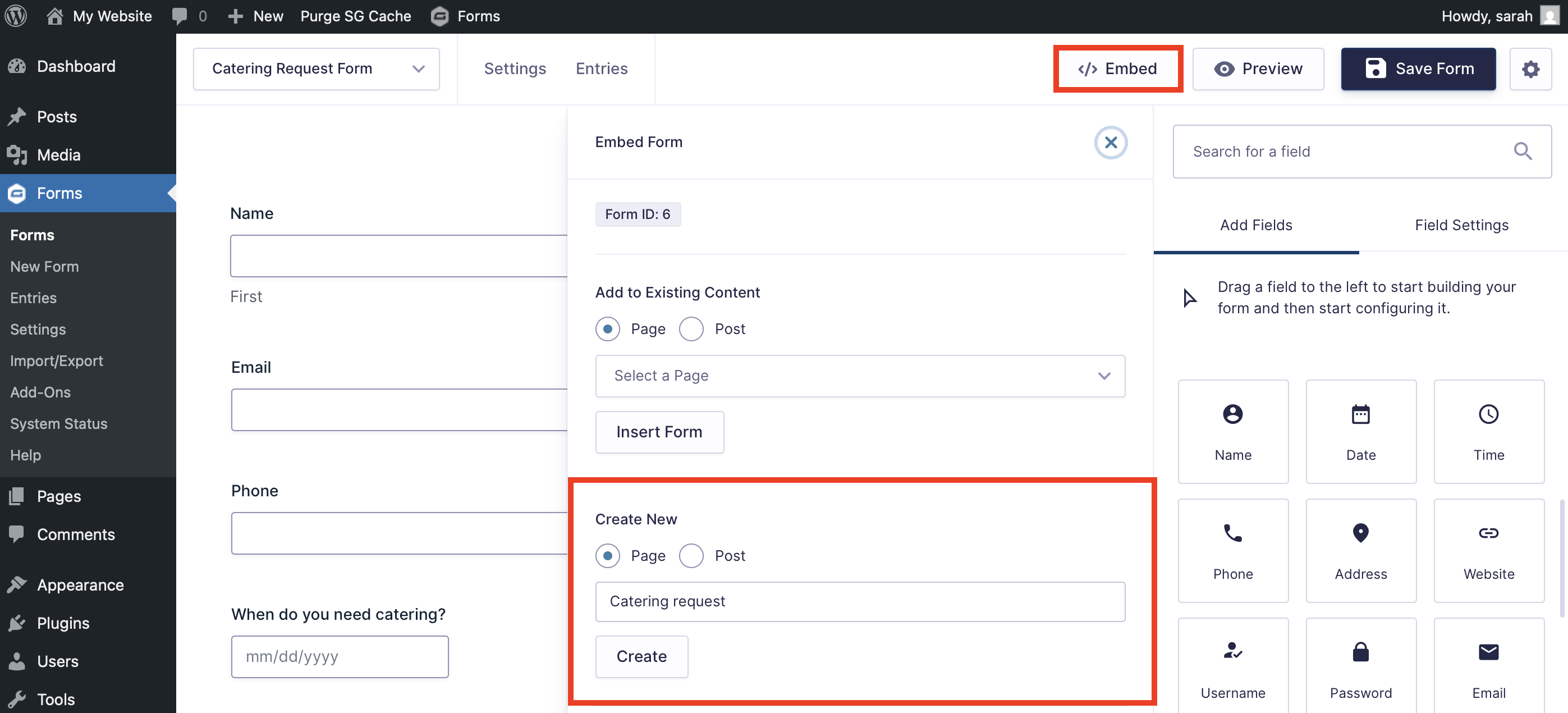1568x713 pixels.
Task: Open the Entries tab
Action: (602, 69)
